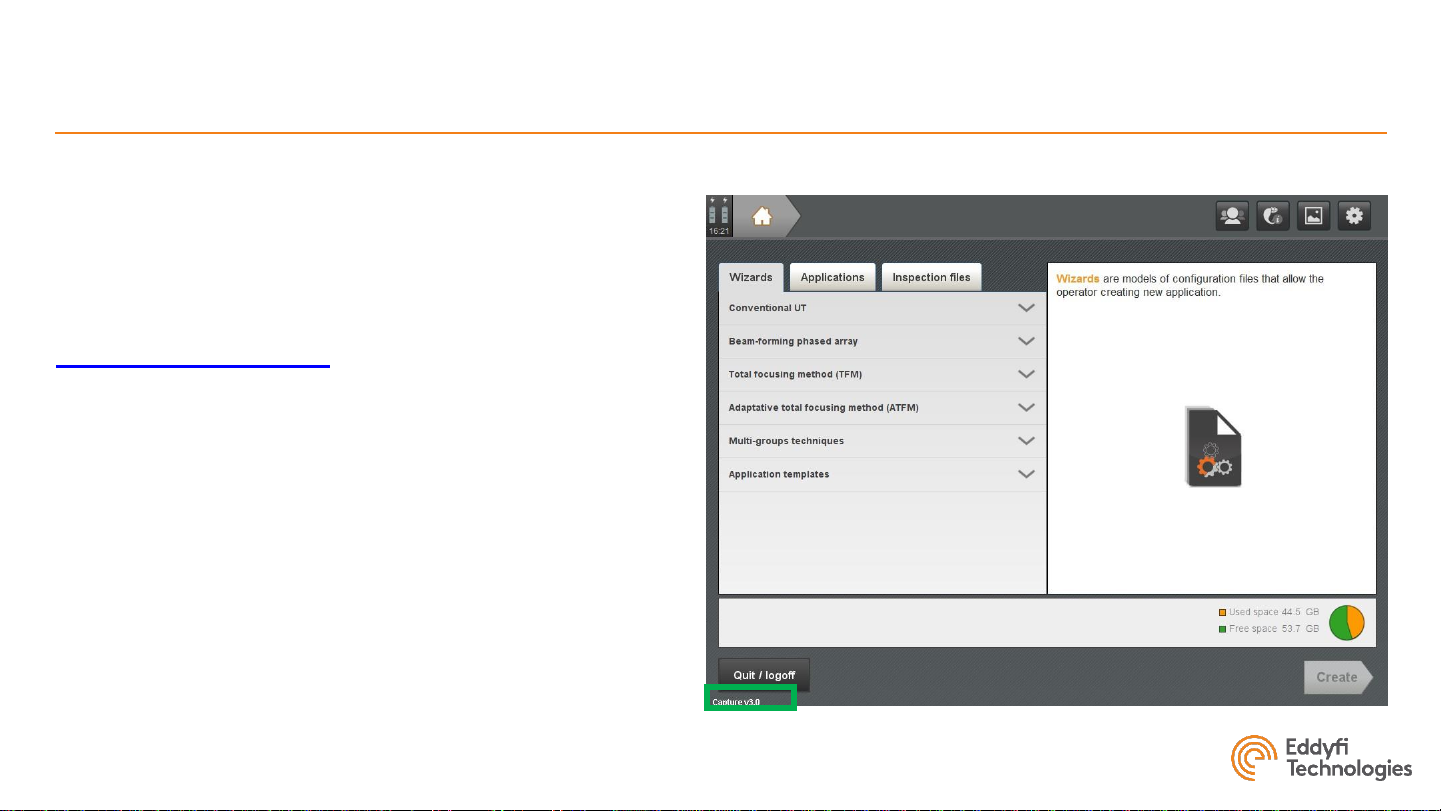This screenshot has width=1441, height=811.
Task: Switch to the Applications tab
Action: (x=832, y=278)
